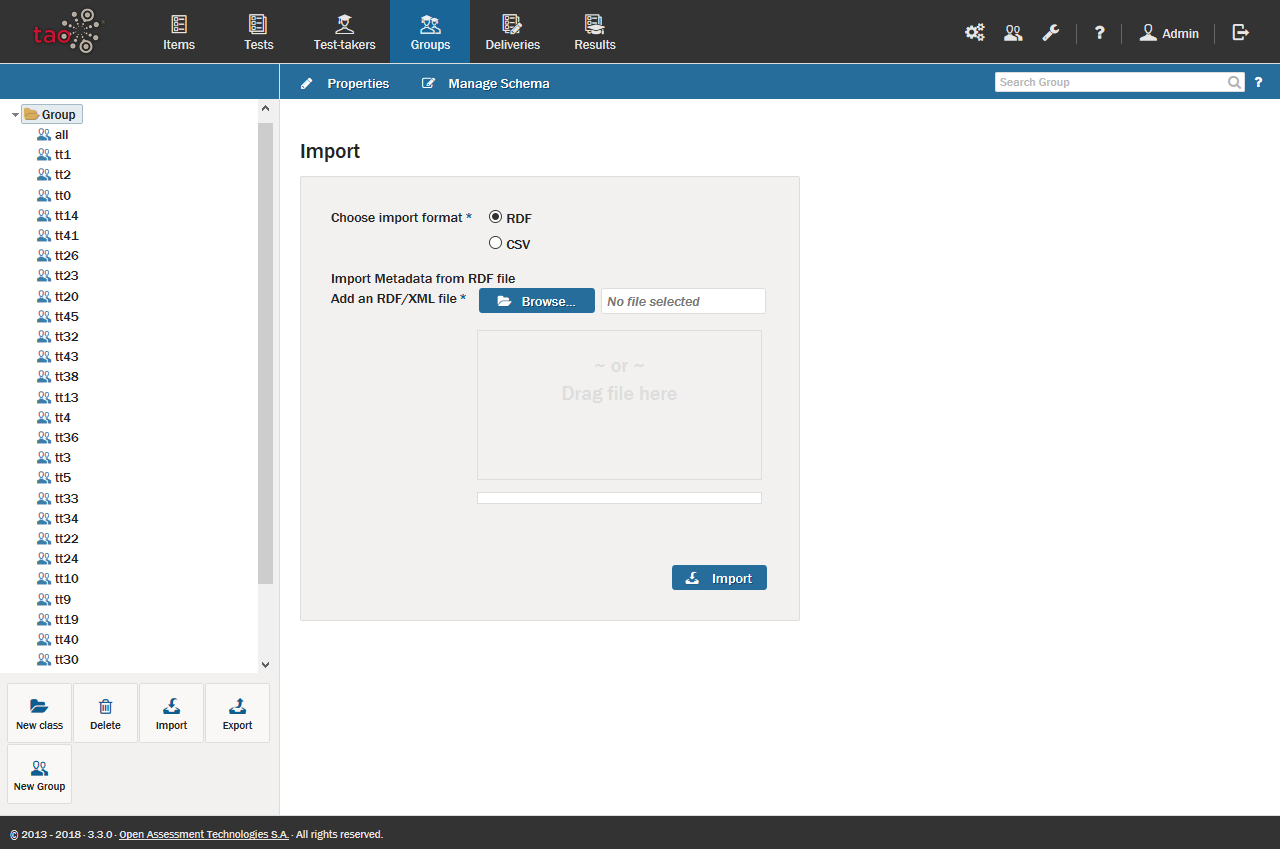Click the wrench tools icon
The image size is (1280, 849).
[x=1050, y=33]
